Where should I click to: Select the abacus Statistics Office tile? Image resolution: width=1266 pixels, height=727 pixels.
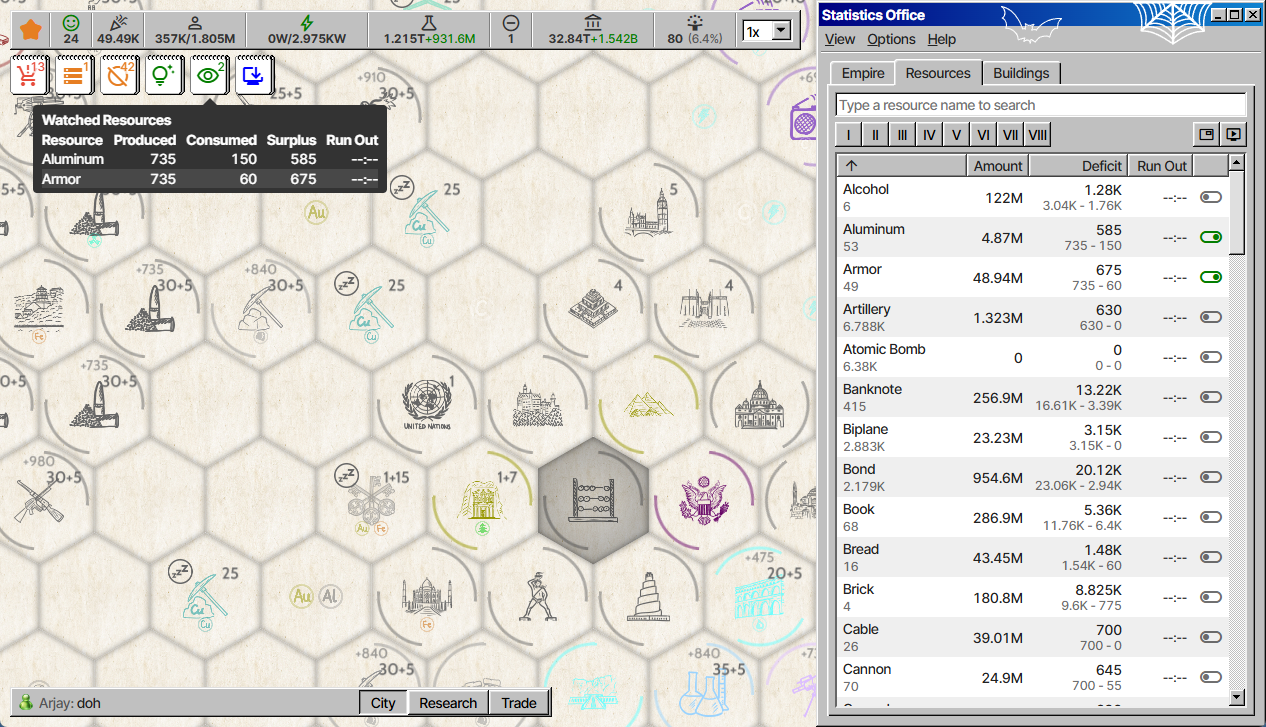coord(593,499)
